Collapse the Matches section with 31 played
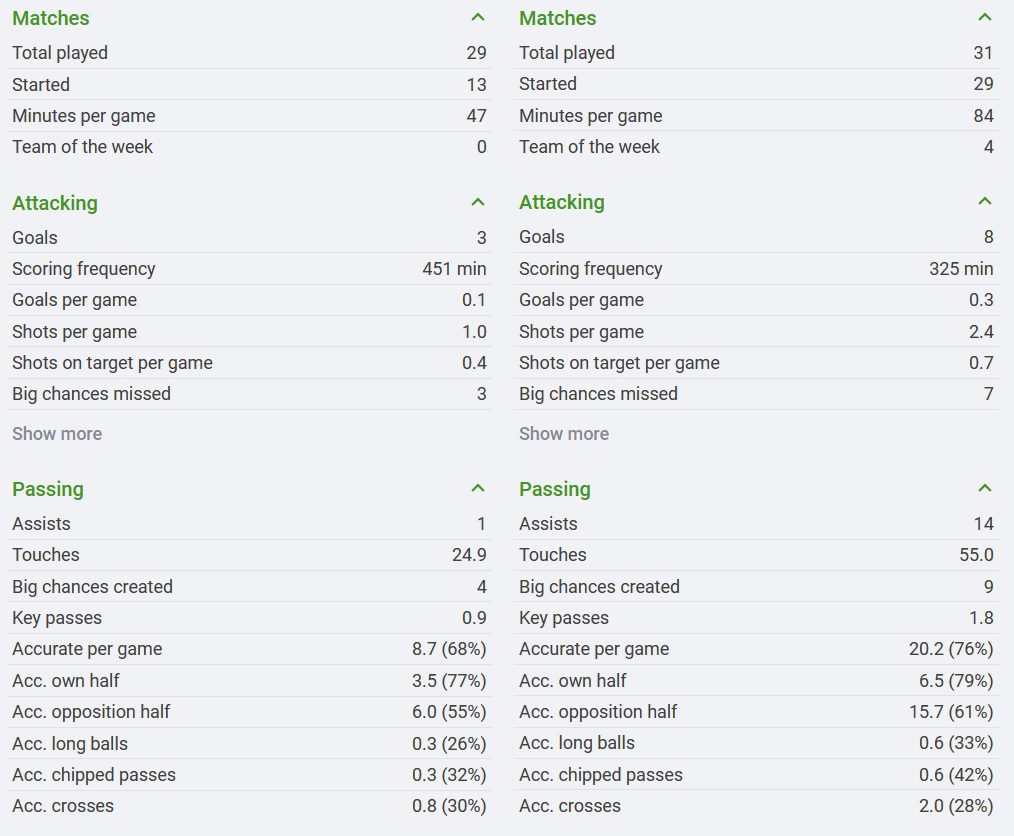 click(x=985, y=18)
